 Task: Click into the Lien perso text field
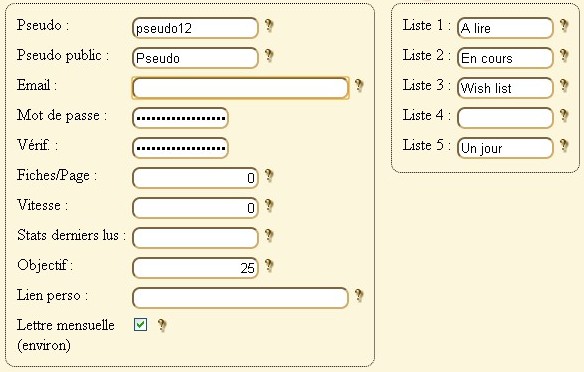240,298
